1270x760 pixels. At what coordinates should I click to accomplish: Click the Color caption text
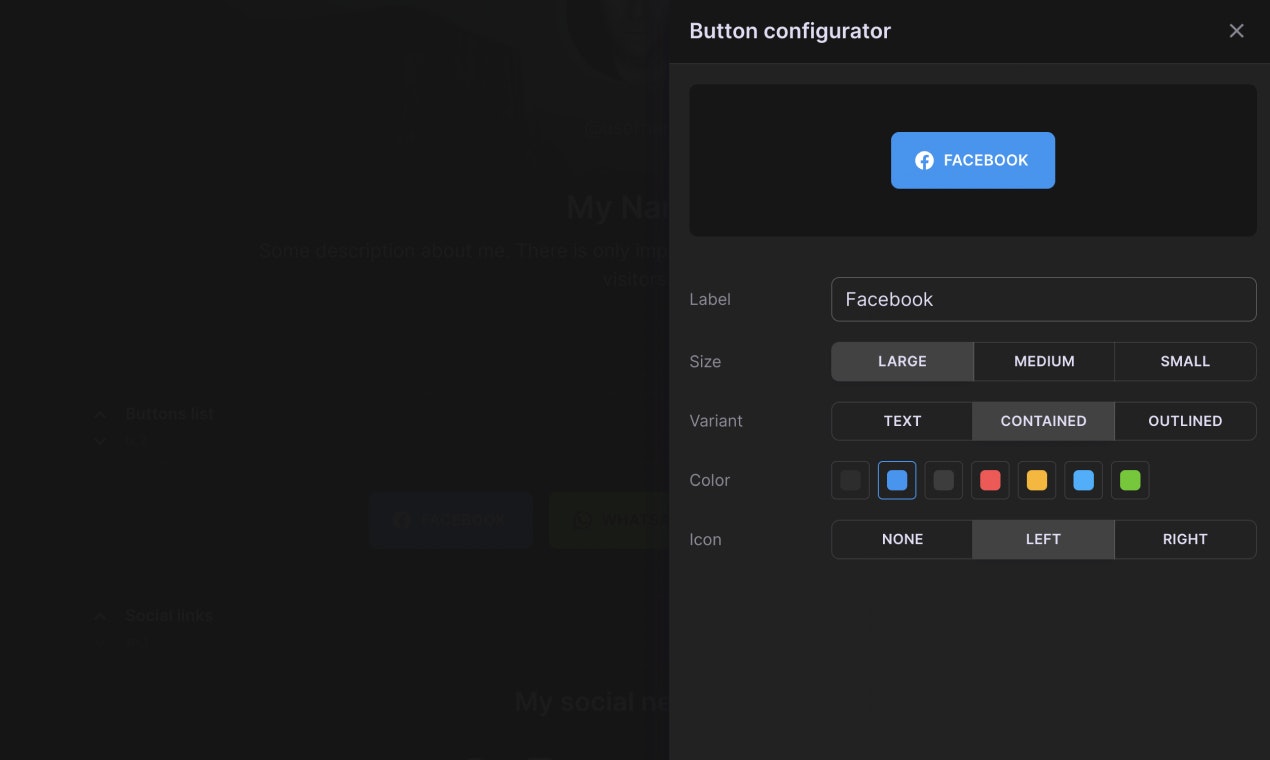click(710, 480)
